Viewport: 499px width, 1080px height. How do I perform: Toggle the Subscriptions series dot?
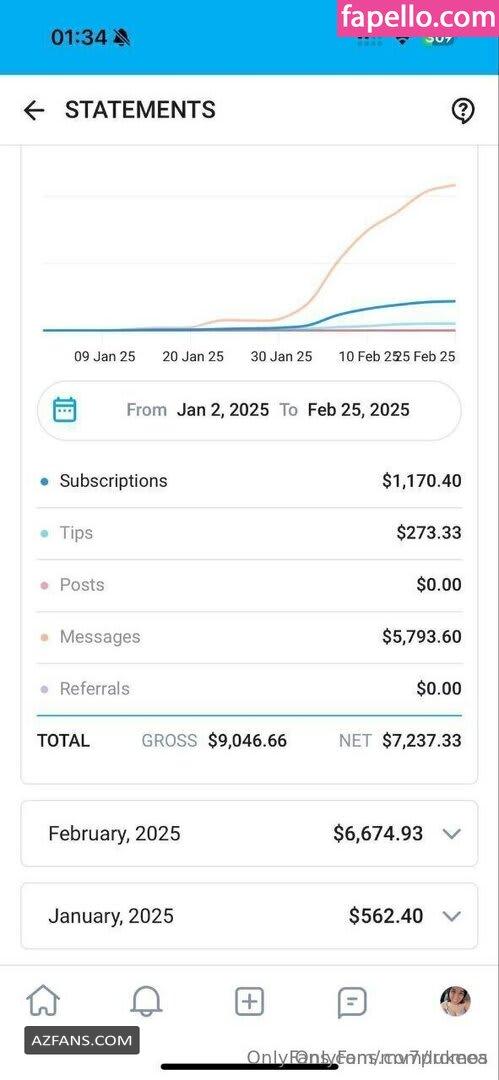coord(45,481)
